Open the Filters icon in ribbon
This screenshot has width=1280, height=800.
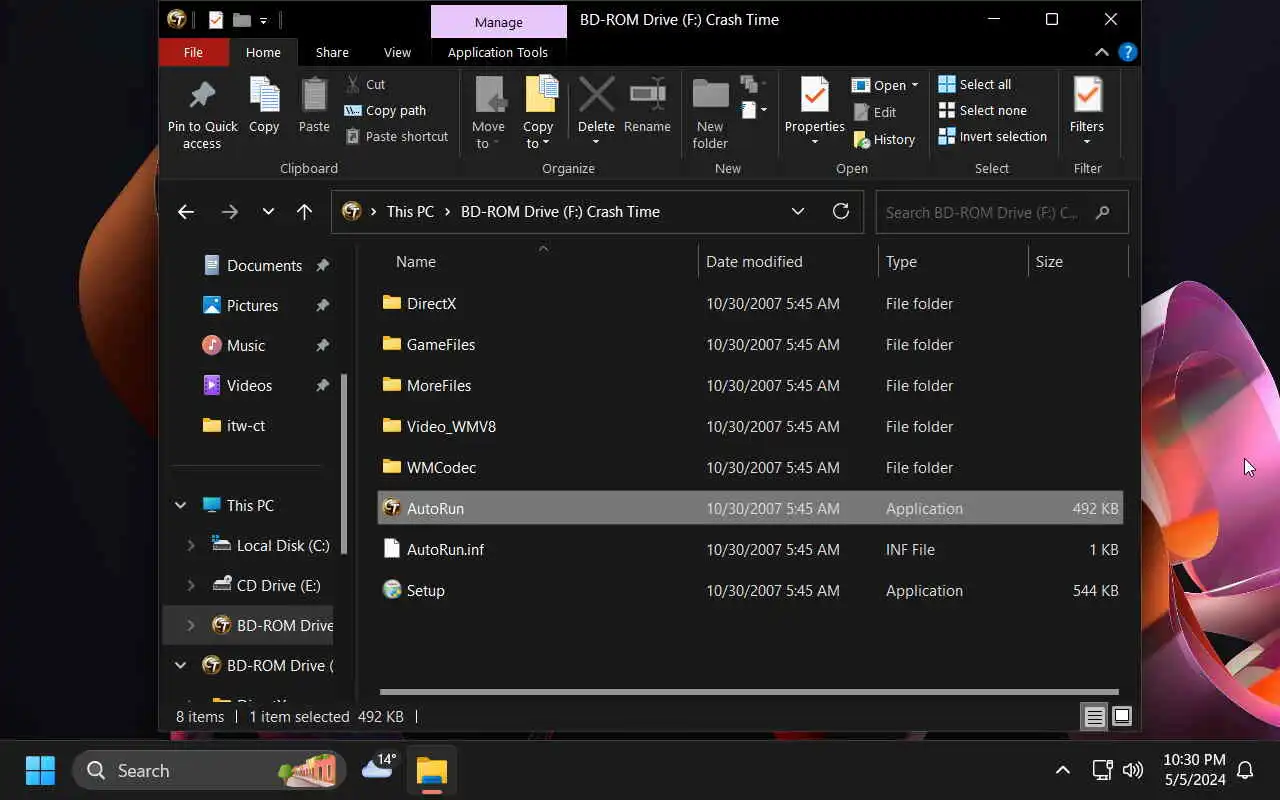point(1087,95)
